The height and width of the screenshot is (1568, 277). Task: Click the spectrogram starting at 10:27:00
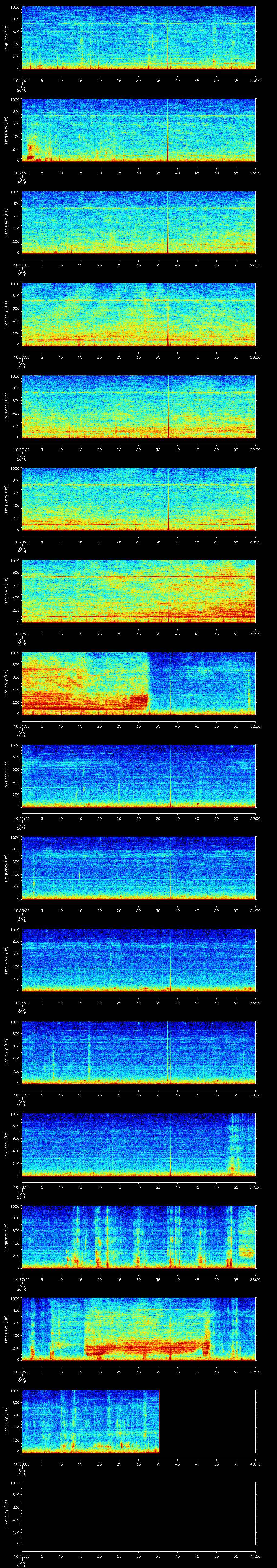(138, 315)
